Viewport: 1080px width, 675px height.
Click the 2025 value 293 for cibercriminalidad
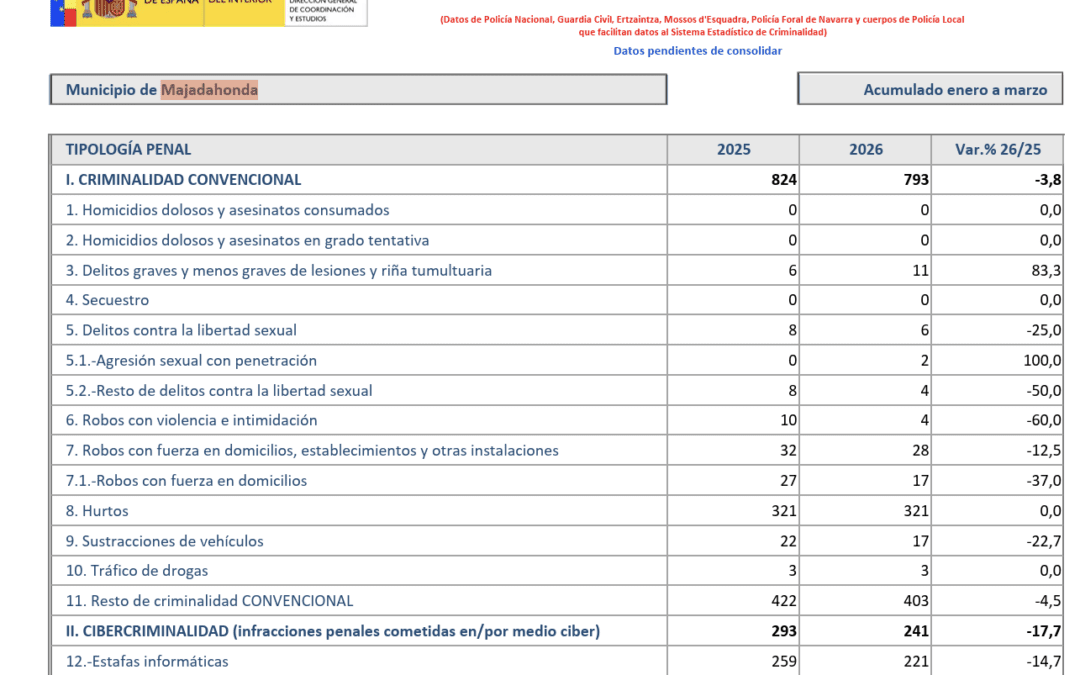point(785,632)
